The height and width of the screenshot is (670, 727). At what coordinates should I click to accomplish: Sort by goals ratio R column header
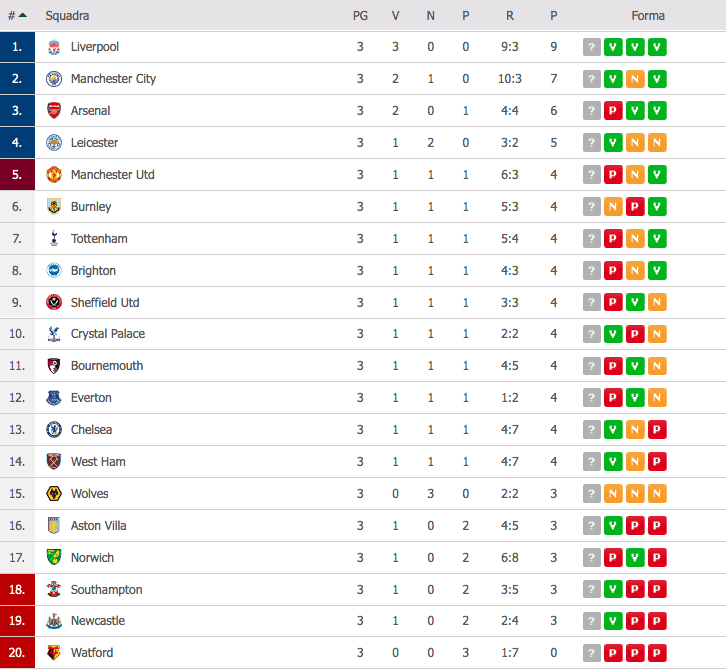tap(510, 16)
